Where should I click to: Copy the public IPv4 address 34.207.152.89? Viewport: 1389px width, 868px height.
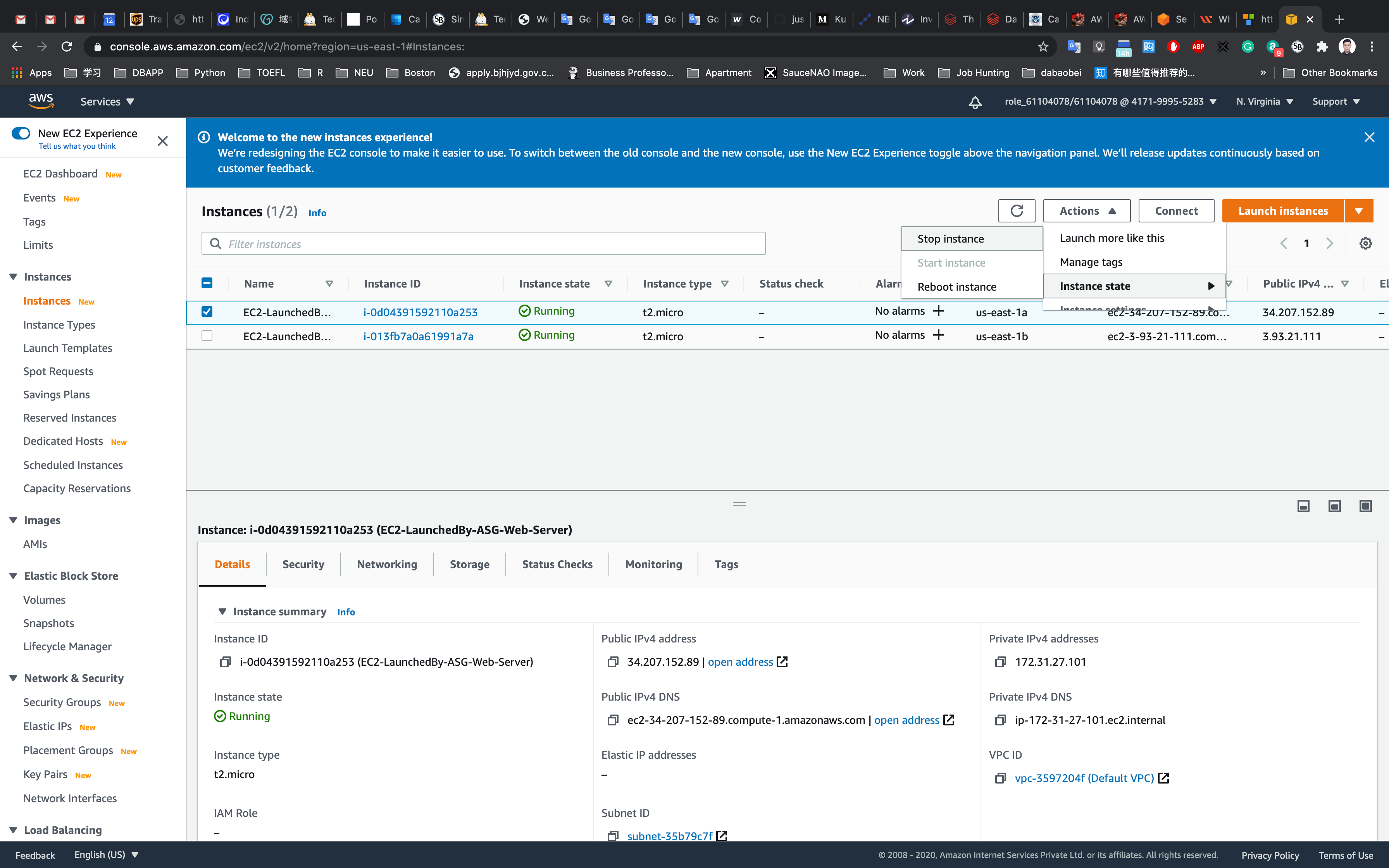tap(613, 662)
